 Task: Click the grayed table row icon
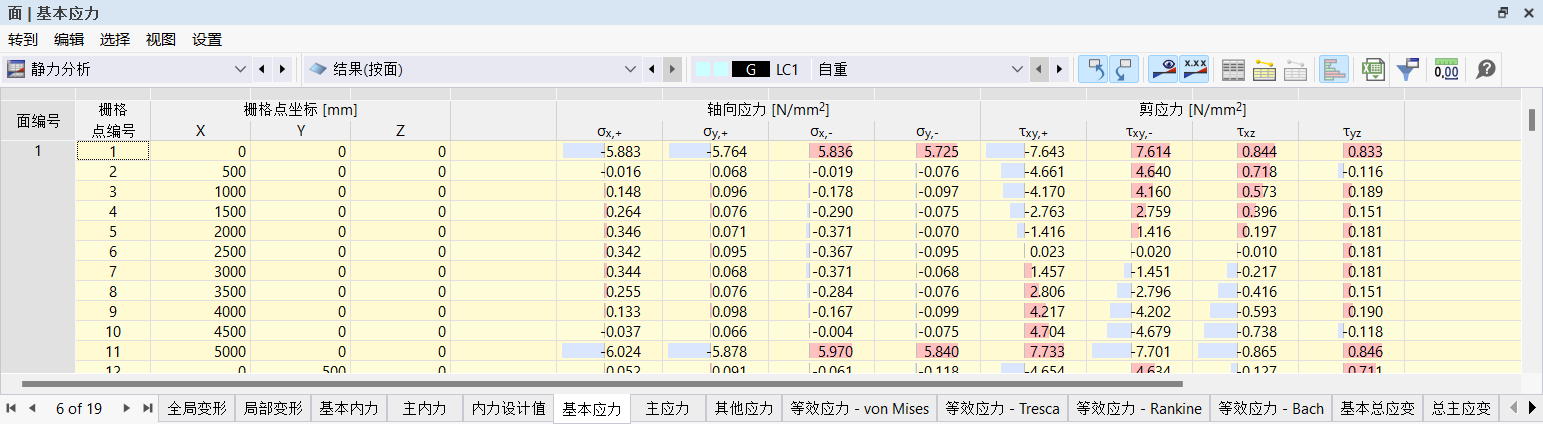click(x=1295, y=69)
